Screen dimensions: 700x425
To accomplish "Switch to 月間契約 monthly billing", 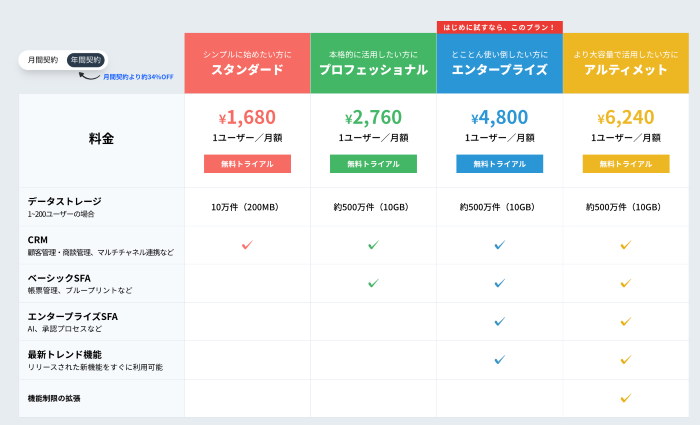I will coord(42,60).
